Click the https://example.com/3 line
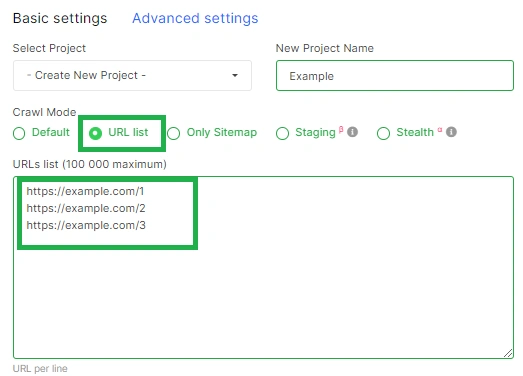 pos(86,225)
